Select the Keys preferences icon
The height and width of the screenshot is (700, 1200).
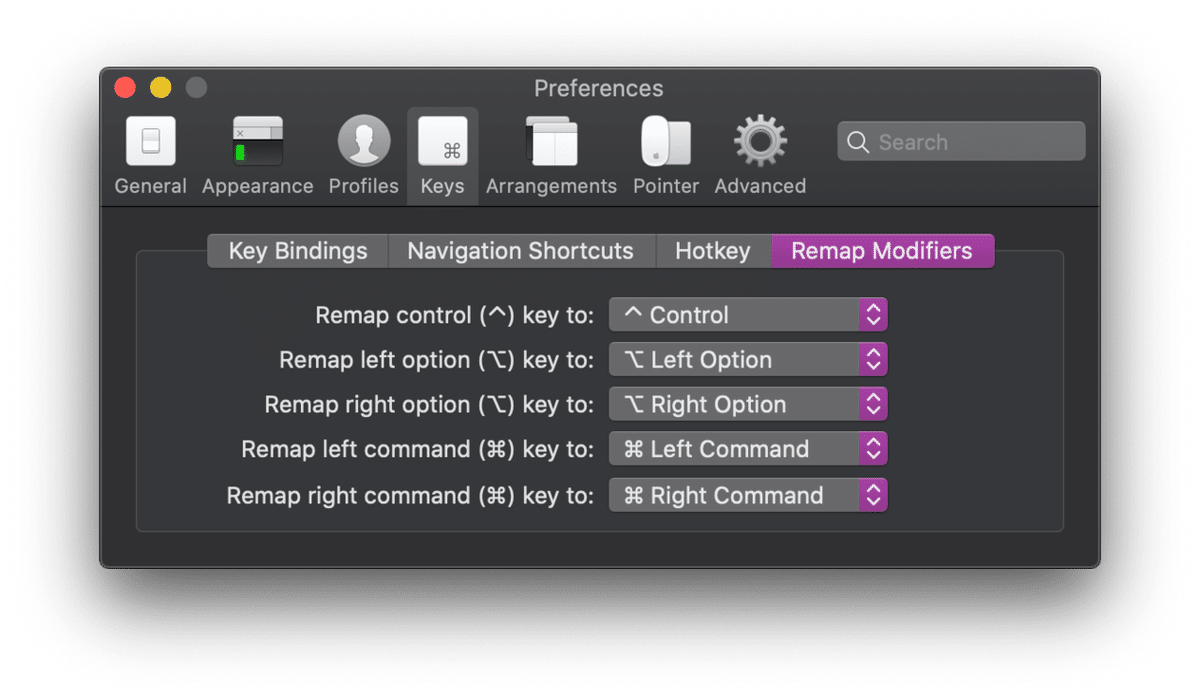442,155
